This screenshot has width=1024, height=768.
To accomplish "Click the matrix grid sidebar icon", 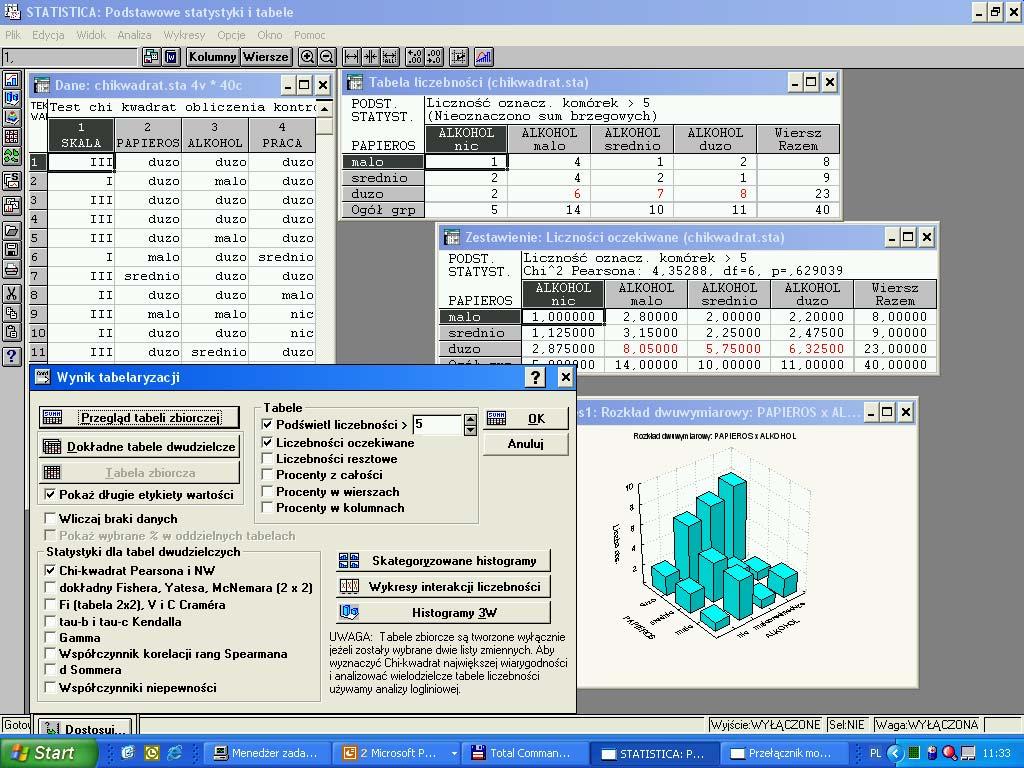I will [12, 136].
